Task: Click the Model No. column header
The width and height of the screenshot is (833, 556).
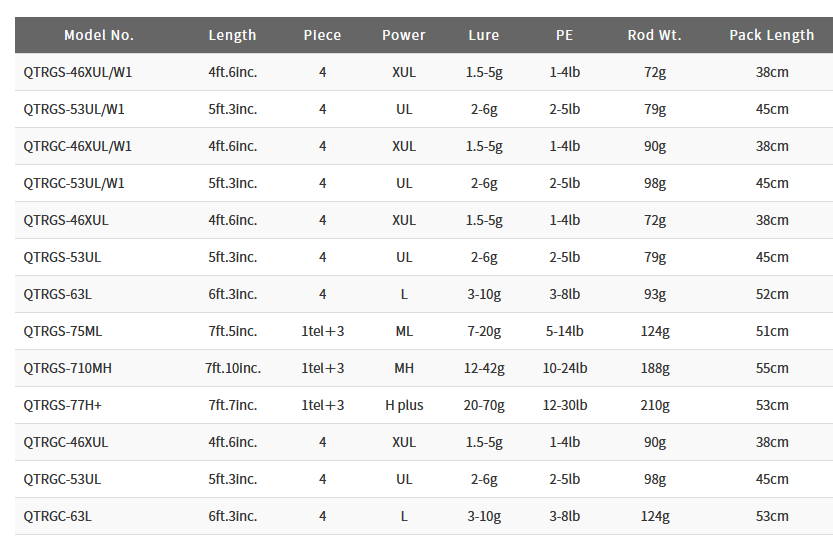Action: pyautogui.click(x=99, y=35)
